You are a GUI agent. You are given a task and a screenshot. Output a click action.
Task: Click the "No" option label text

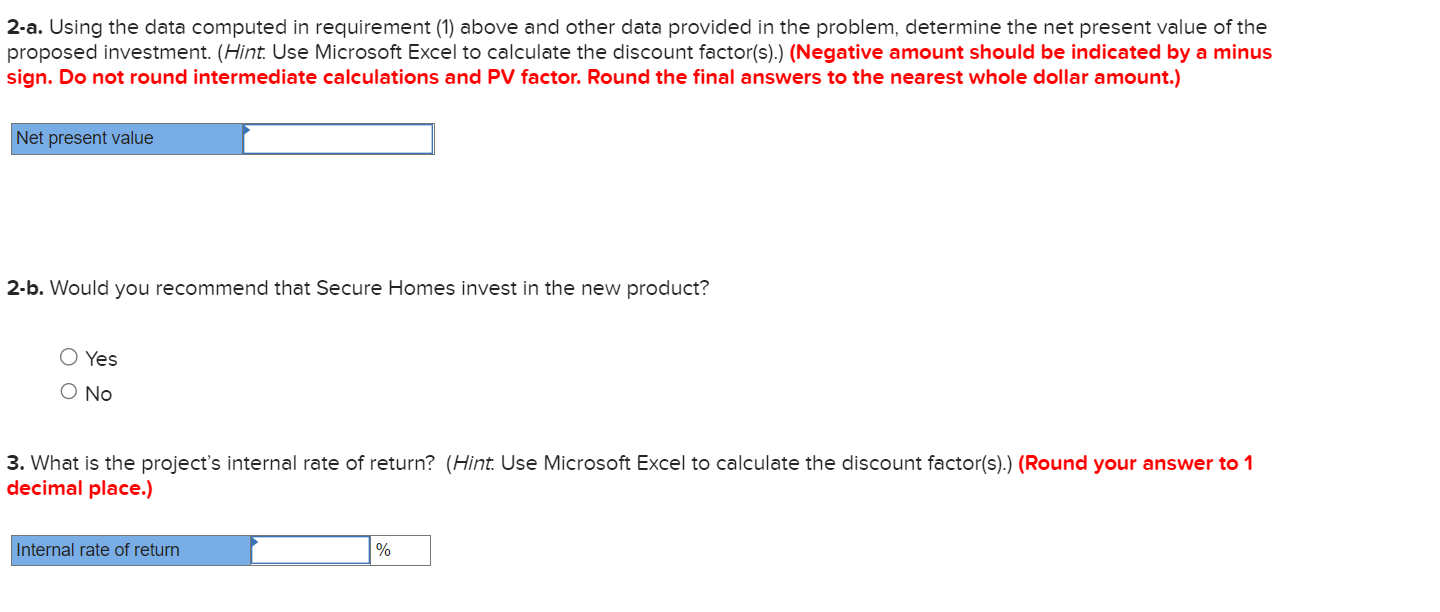[99, 394]
